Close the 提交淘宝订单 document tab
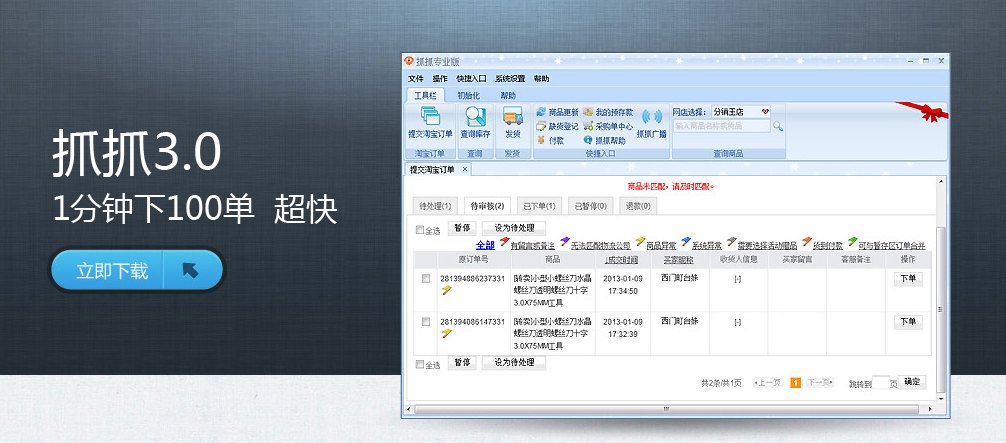The width and height of the screenshot is (1006, 443). coord(465,169)
